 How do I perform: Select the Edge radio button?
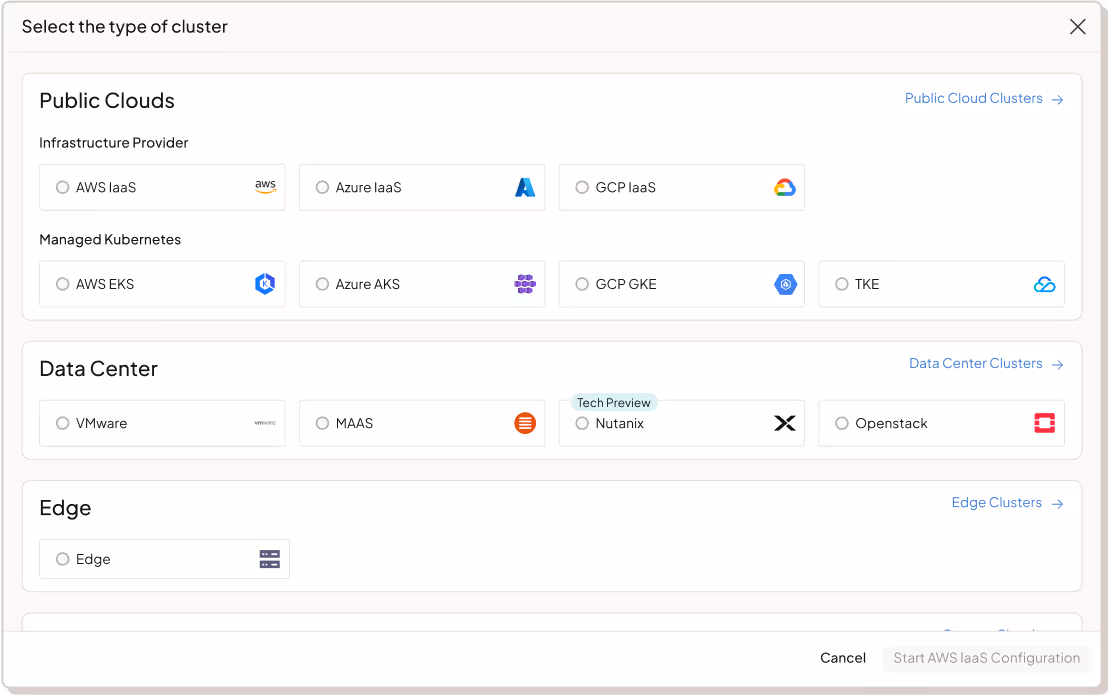pos(63,559)
